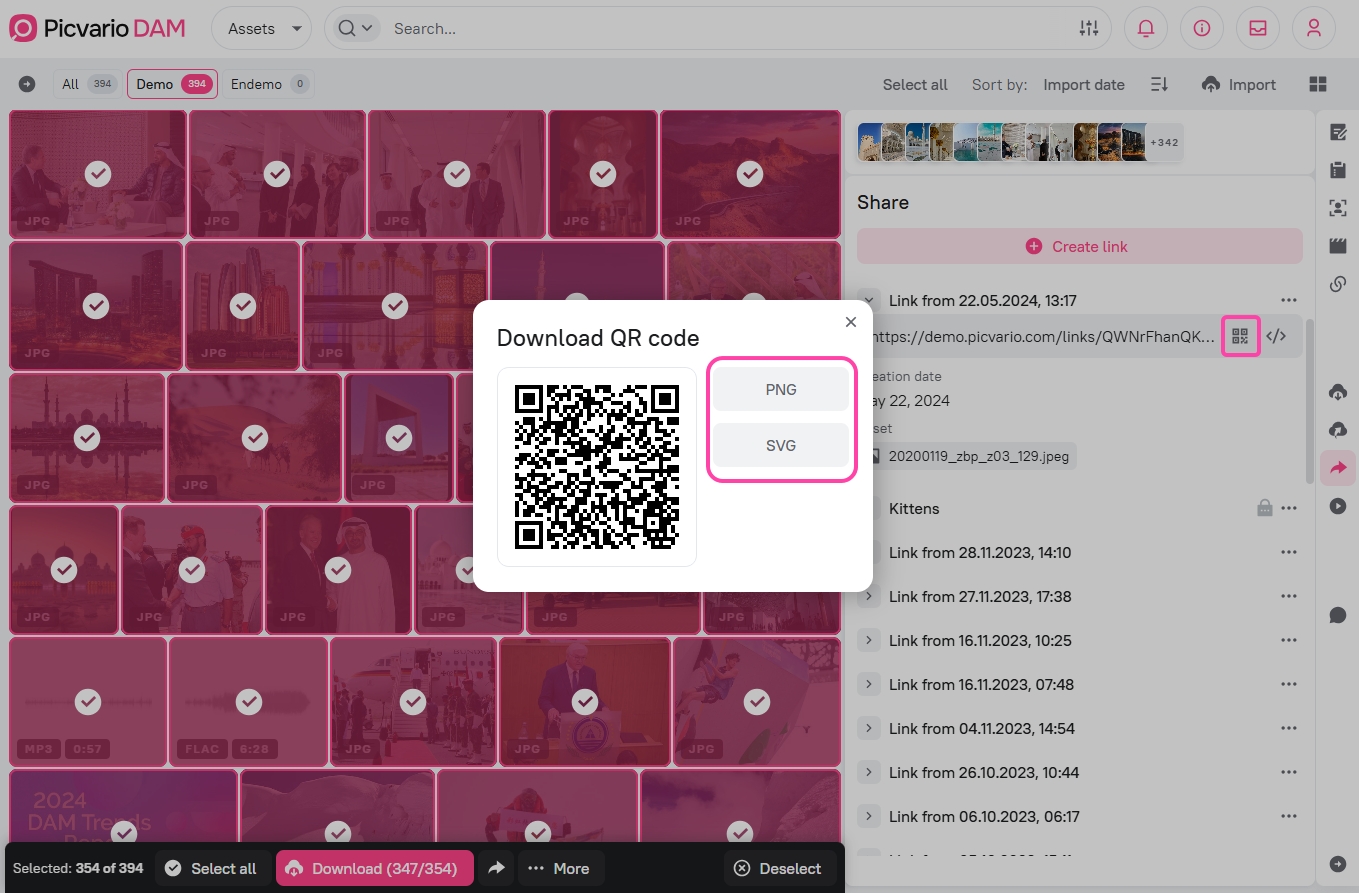Open options menu for Link from 22.05.2024
This screenshot has width=1359, height=893.
[1289, 300]
